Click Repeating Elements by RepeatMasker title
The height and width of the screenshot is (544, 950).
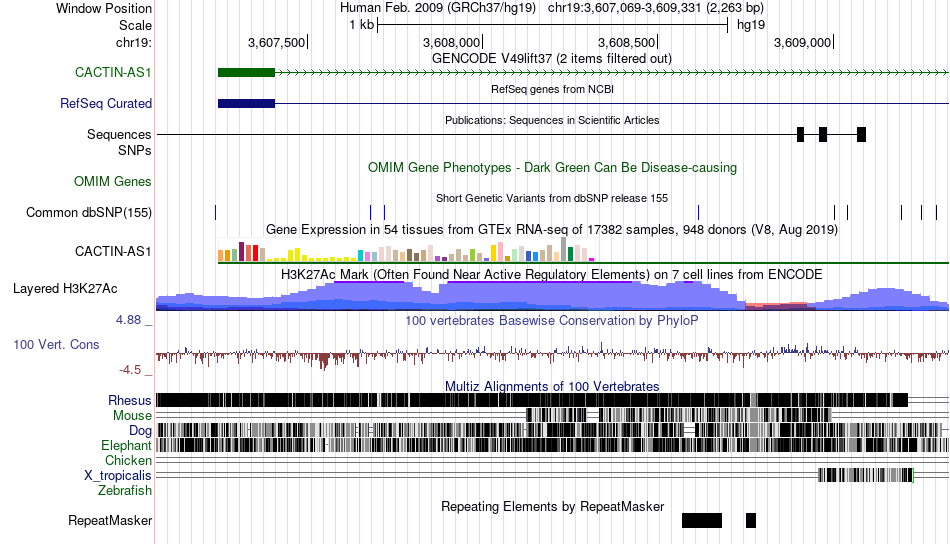click(552, 506)
